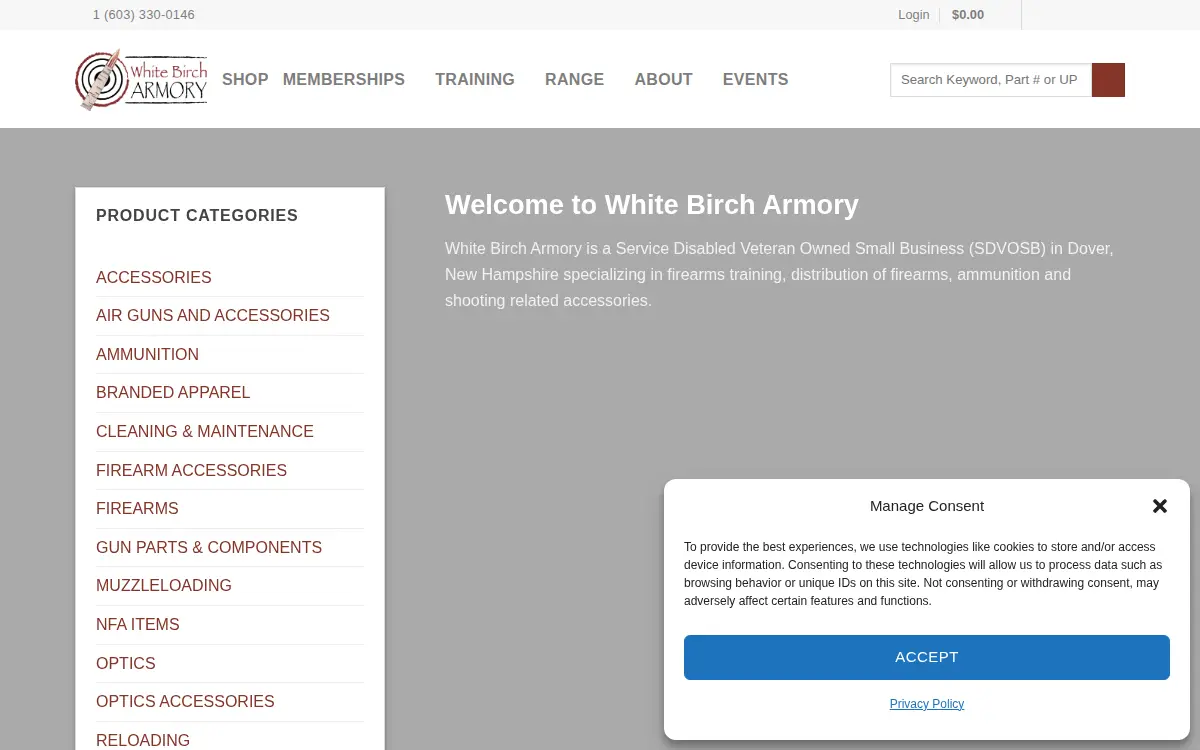Open the OPTICS category
Viewport: 1200px width, 750px height.
tap(126, 663)
